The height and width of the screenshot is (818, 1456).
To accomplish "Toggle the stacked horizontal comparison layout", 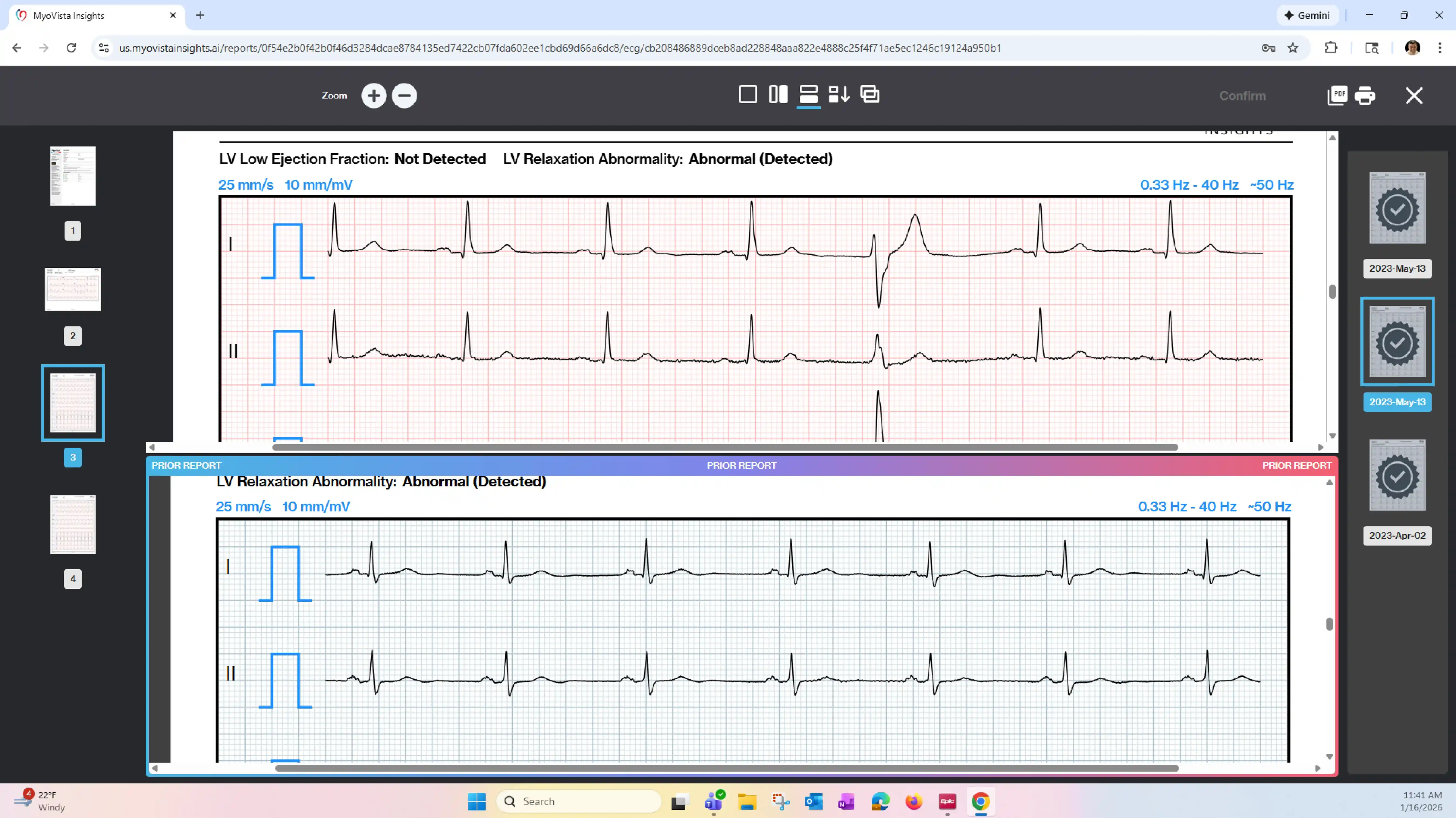I will tap(808, 94).
